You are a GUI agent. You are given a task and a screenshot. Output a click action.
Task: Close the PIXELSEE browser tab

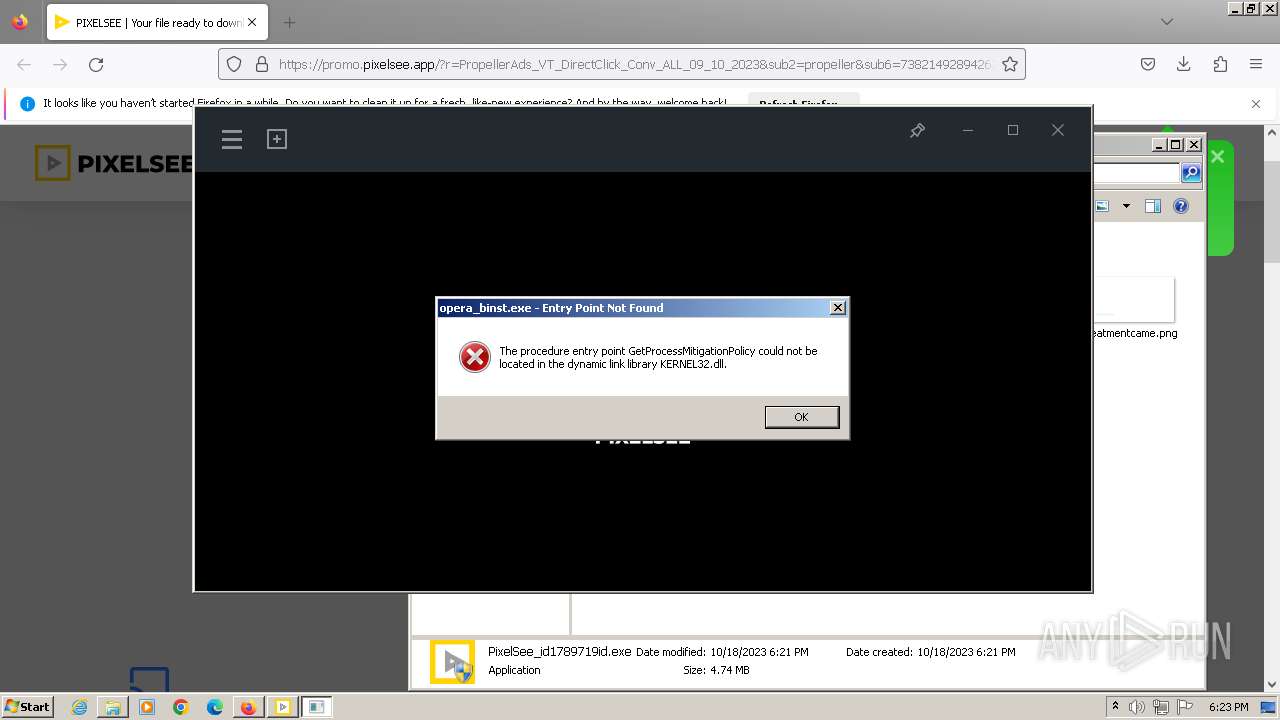[252, 22]
